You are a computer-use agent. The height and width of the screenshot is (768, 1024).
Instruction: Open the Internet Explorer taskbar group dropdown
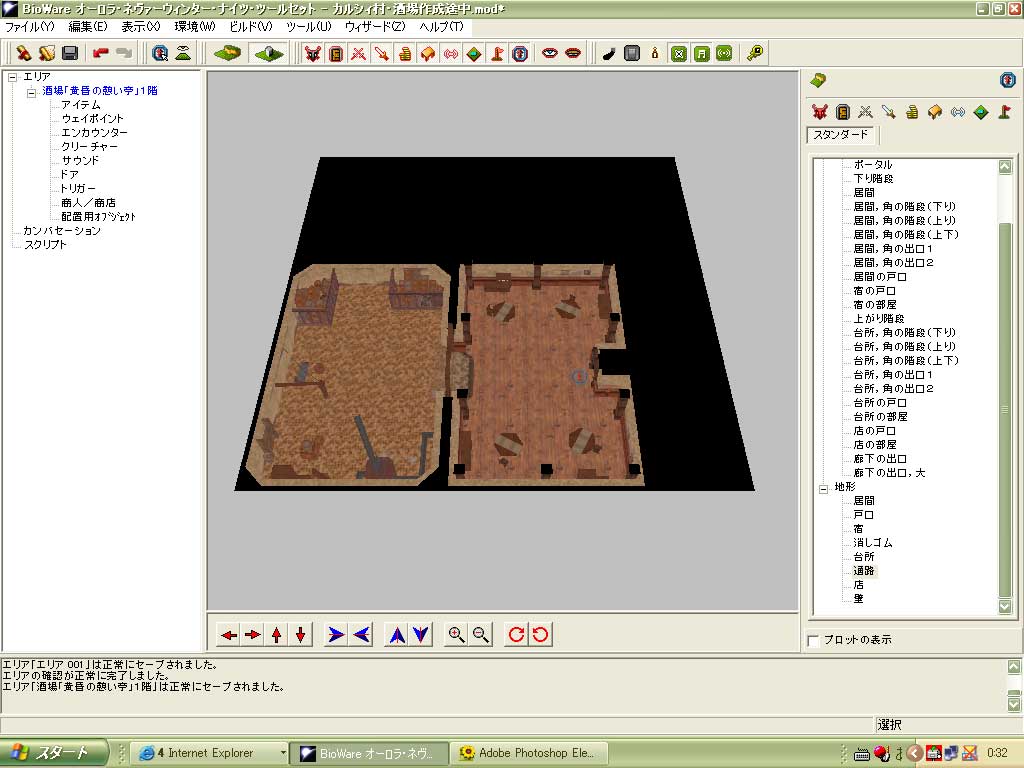tap(283, 753)
